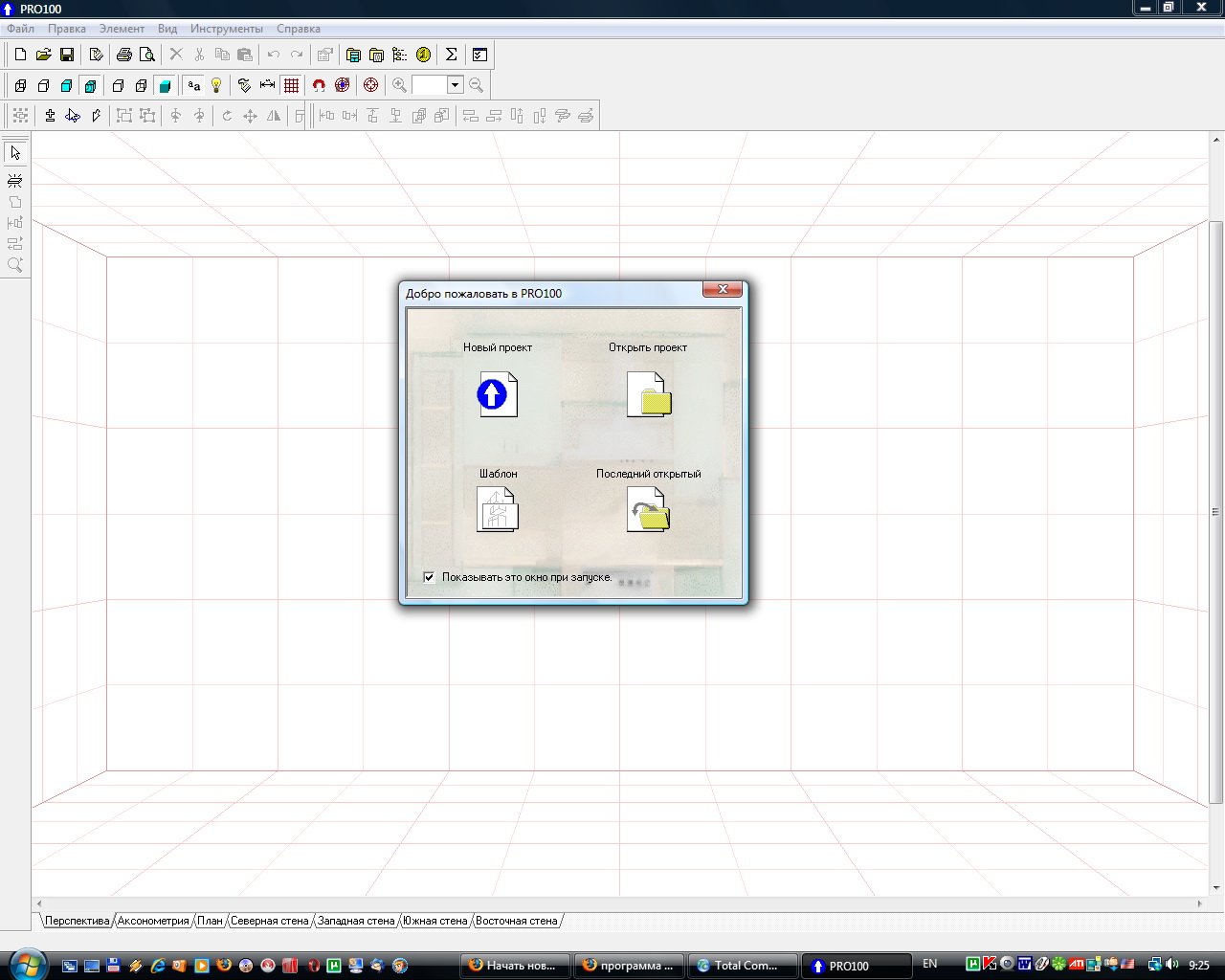Create a new file from the toolbar
Viewport: 1225px width, 980px height.
point(20,55)
